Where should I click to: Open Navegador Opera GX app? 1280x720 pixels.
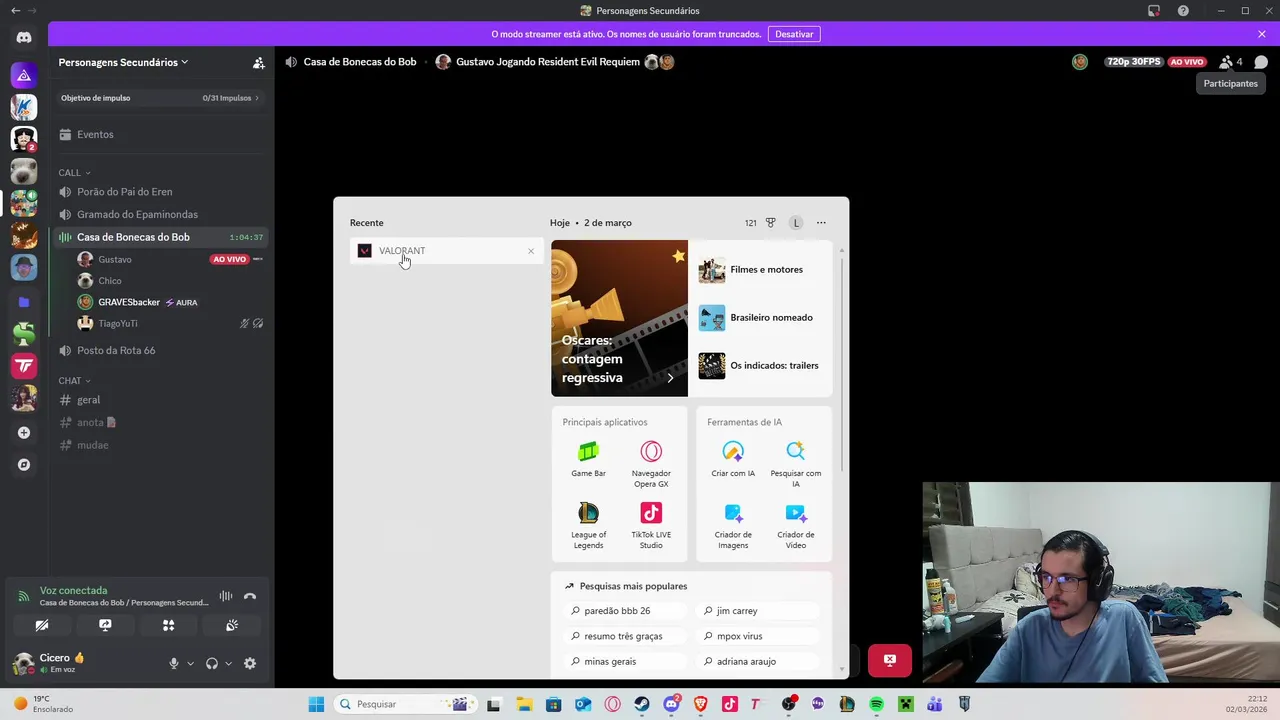click(651, 464)
